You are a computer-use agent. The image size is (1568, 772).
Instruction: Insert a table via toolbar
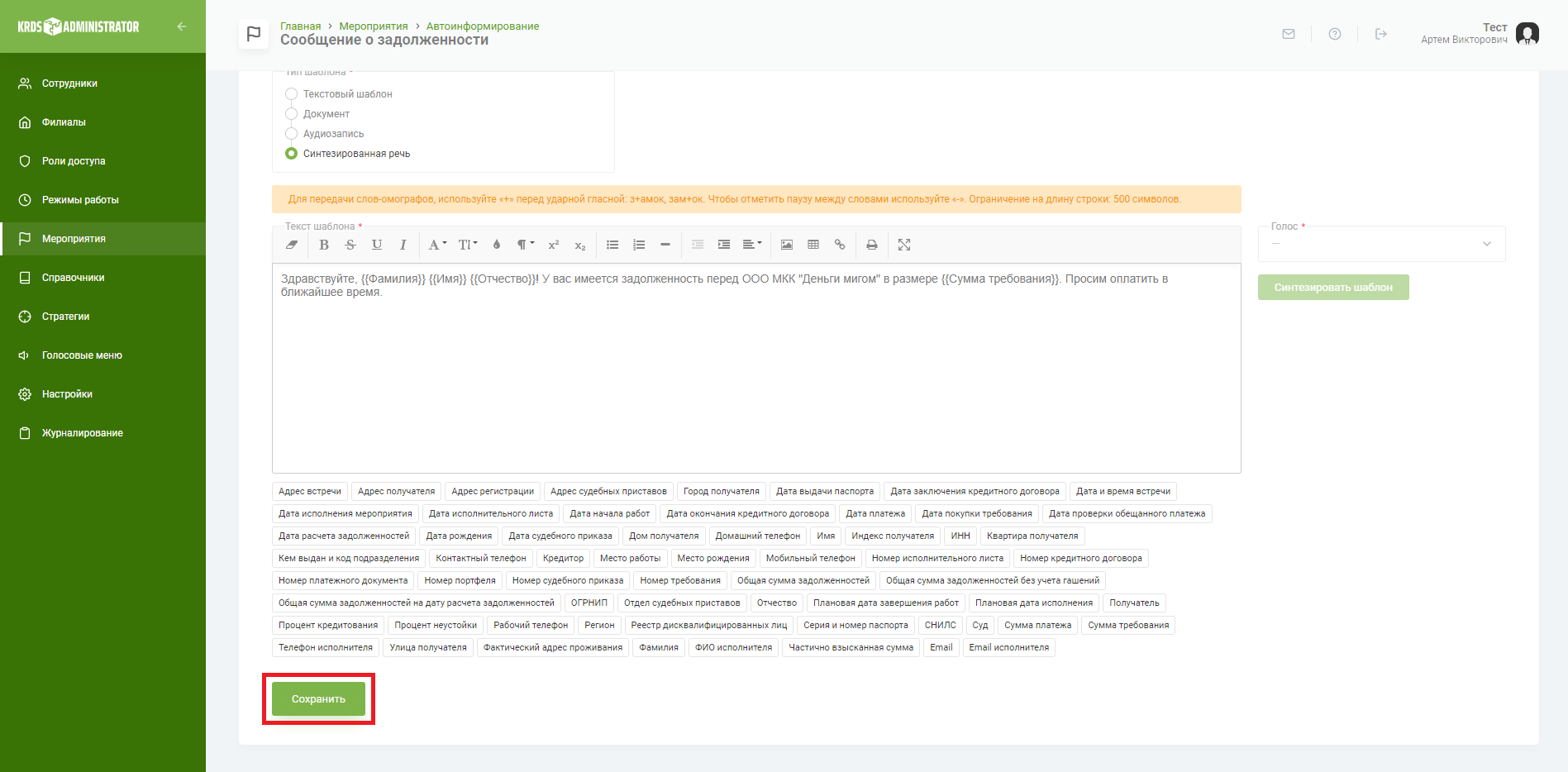click(813, 245)
